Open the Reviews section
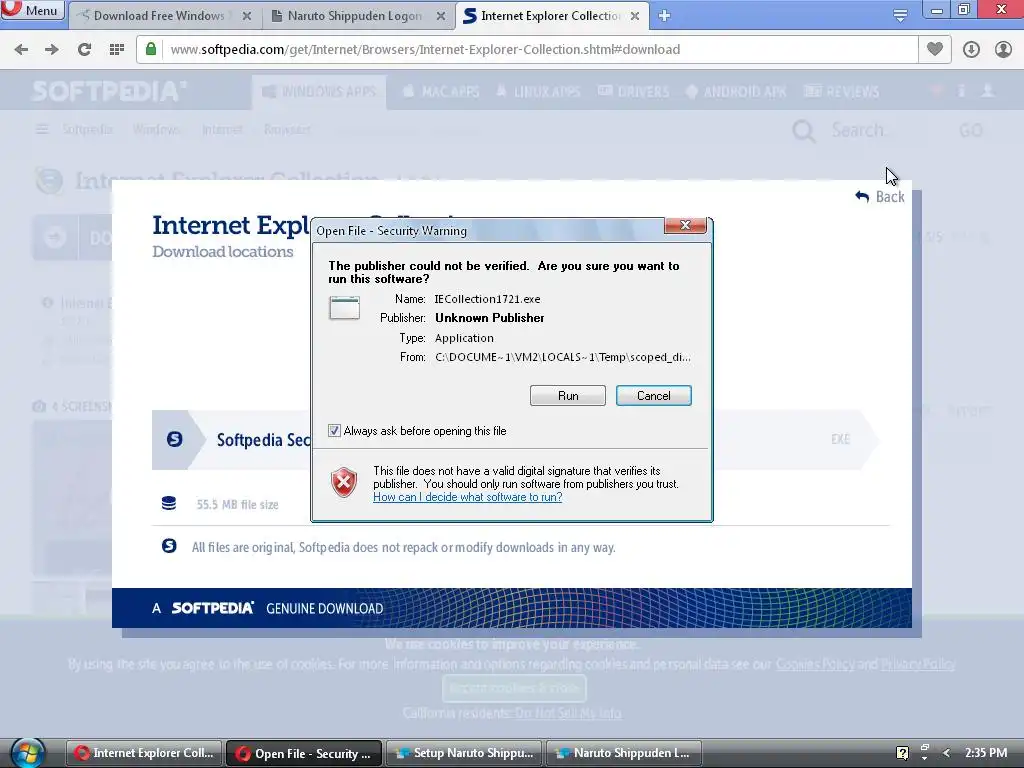The height and width of the screenshot is (768, 1024). tap(841, 92)
